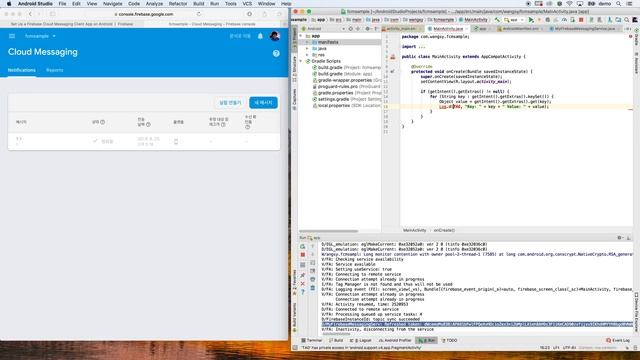Open the Gradle side panel tab

636,37
